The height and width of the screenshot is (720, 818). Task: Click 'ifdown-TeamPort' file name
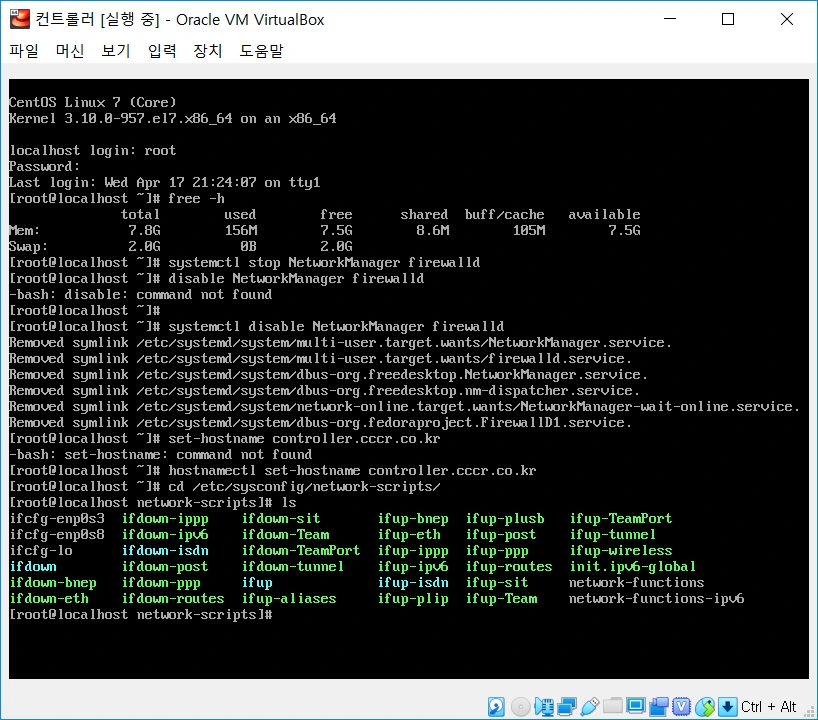click(x=300, y=550)
